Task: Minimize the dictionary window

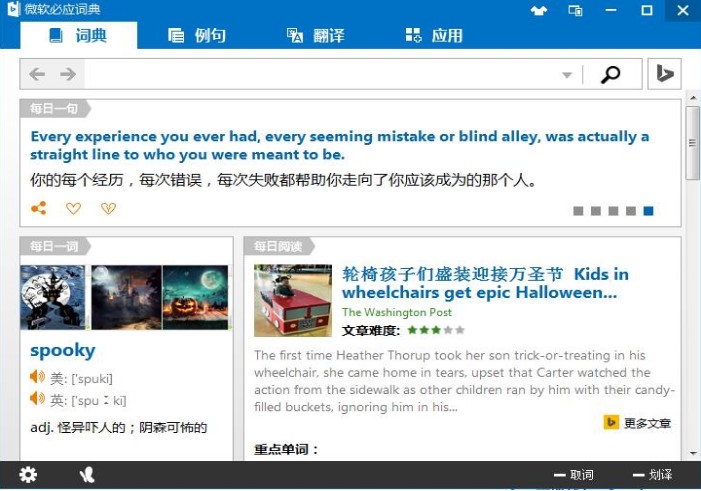Action: pos(611,10)
